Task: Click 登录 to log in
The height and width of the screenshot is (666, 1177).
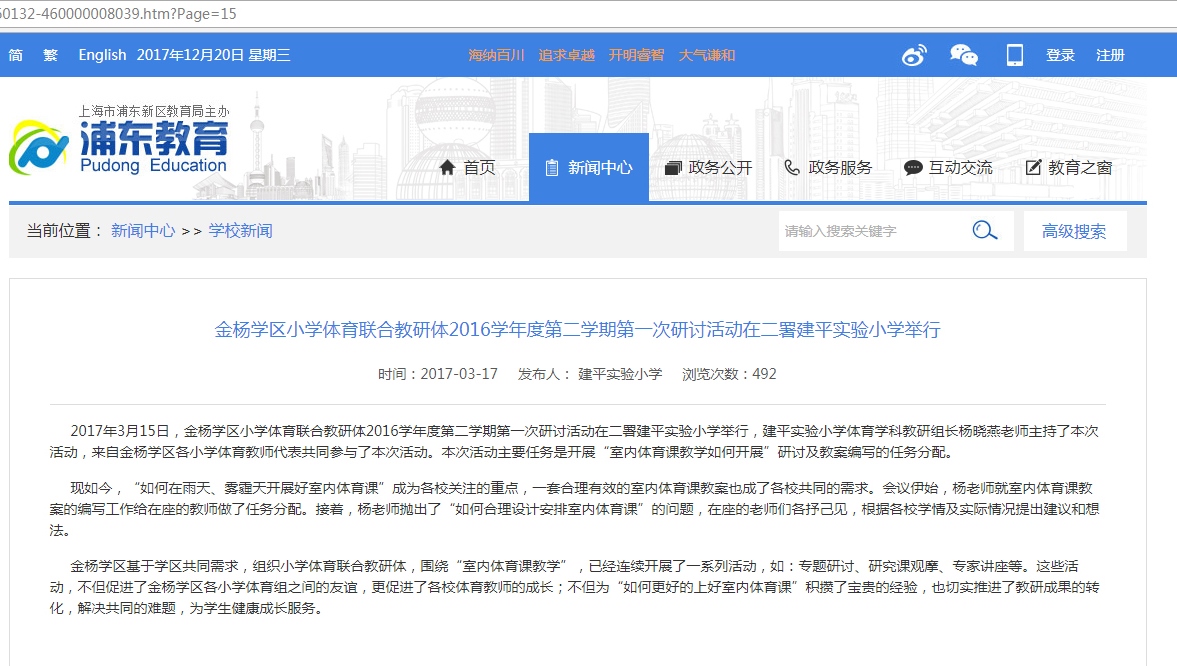Action: point(1060,55)
